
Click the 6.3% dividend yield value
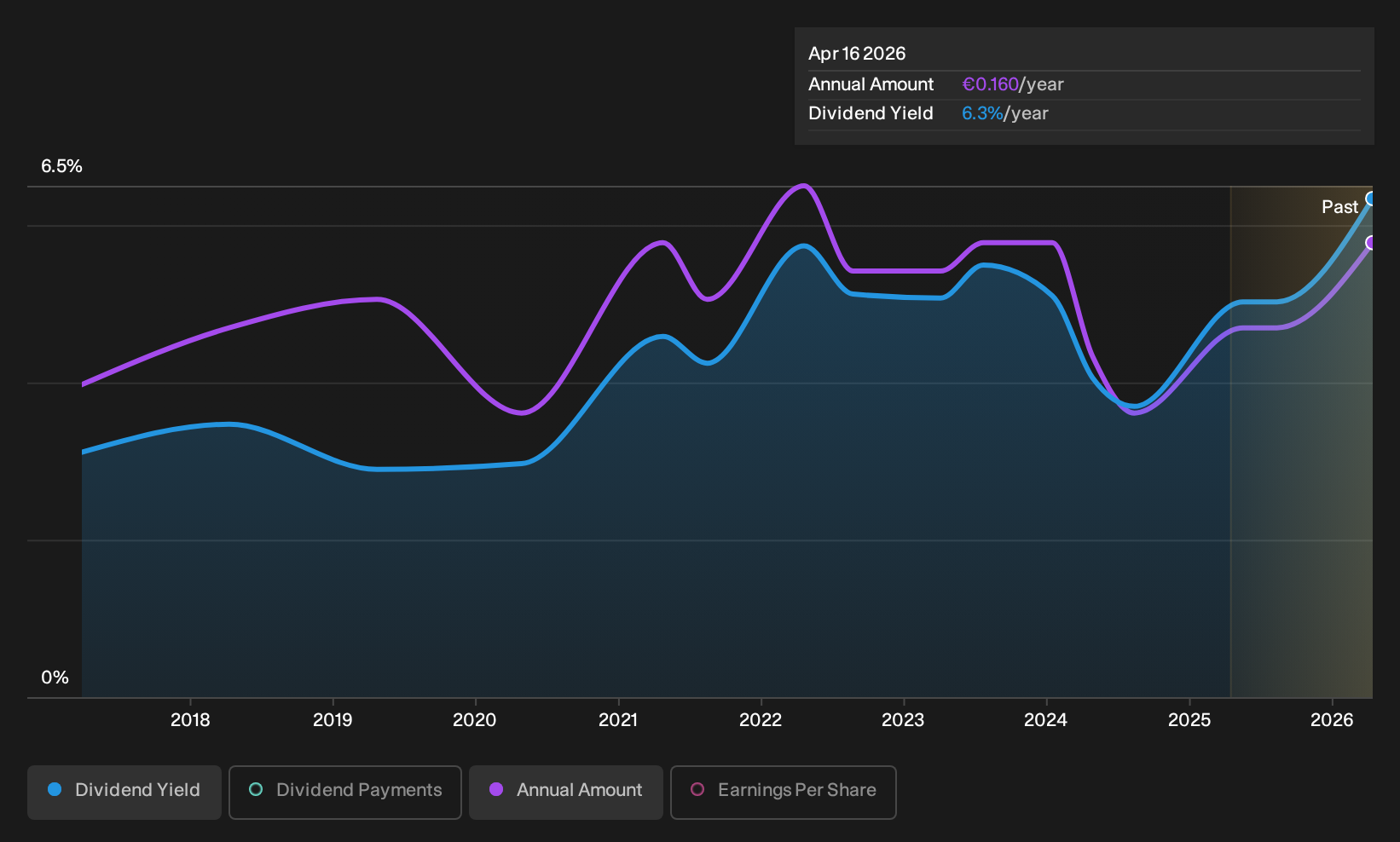pos(982,113)
